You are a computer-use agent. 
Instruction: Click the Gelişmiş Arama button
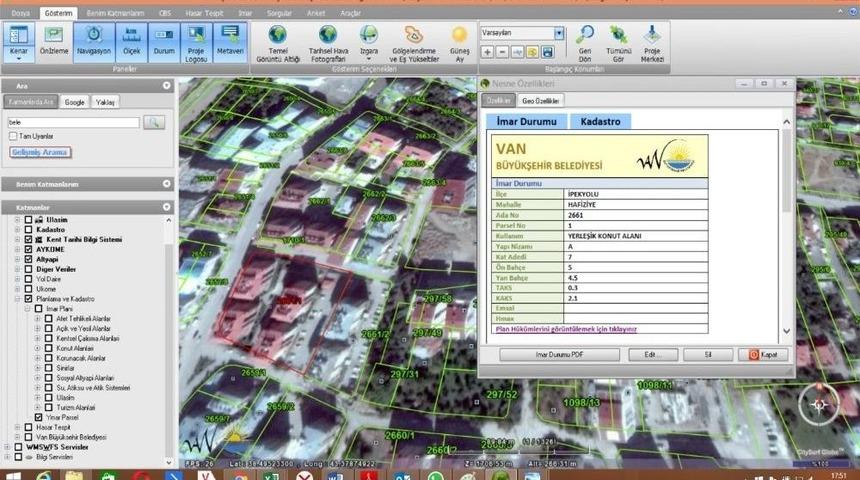click(40, 152)
